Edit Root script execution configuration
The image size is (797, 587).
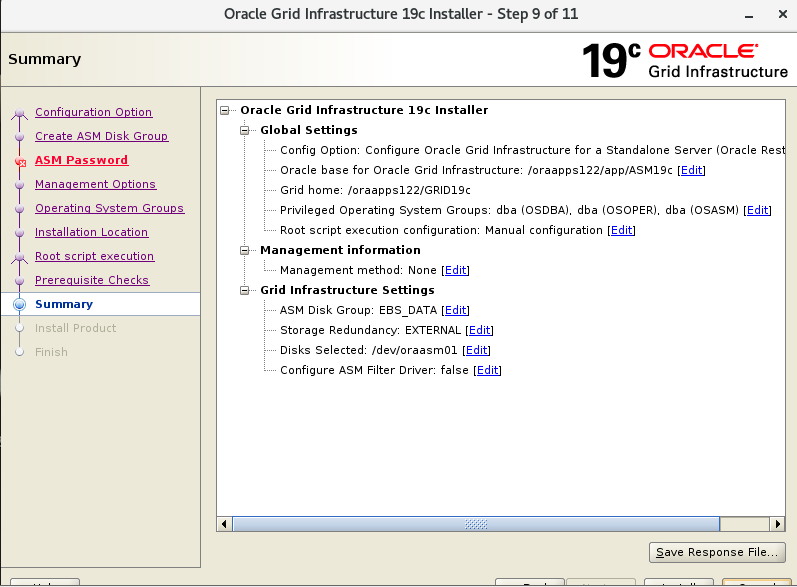(622, 230)
